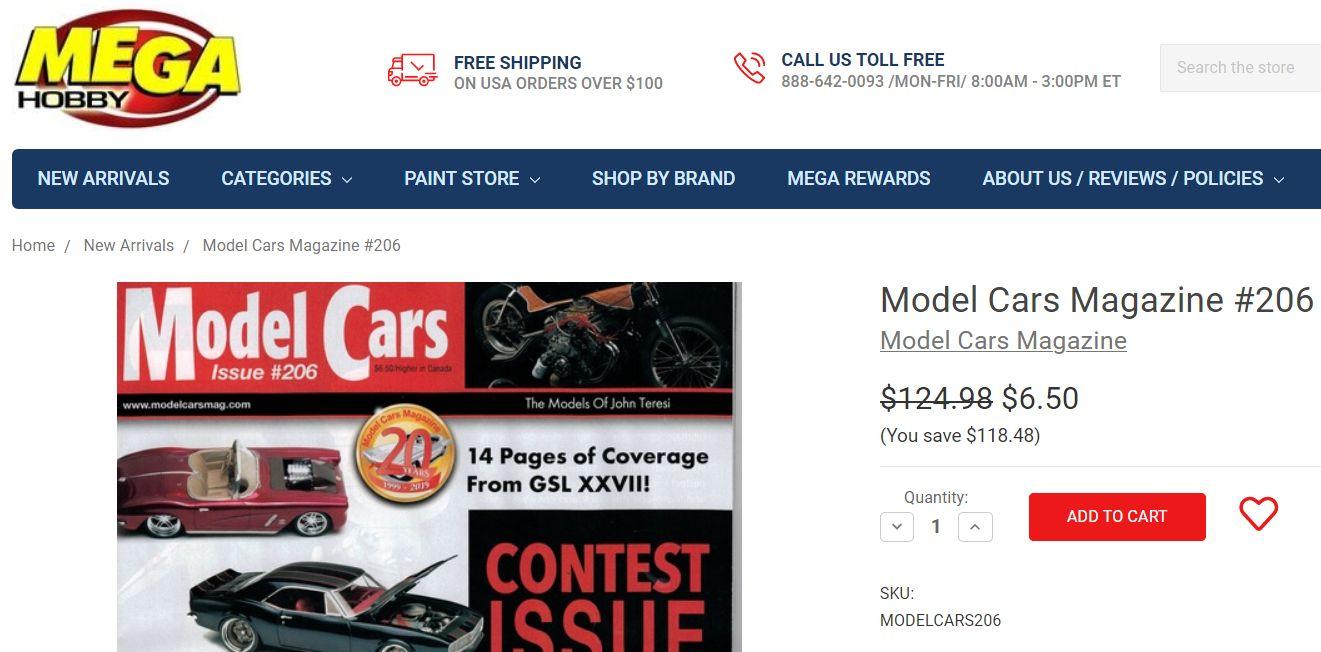Go to New Arrivals breadcrumb link

tap(129, 245)
